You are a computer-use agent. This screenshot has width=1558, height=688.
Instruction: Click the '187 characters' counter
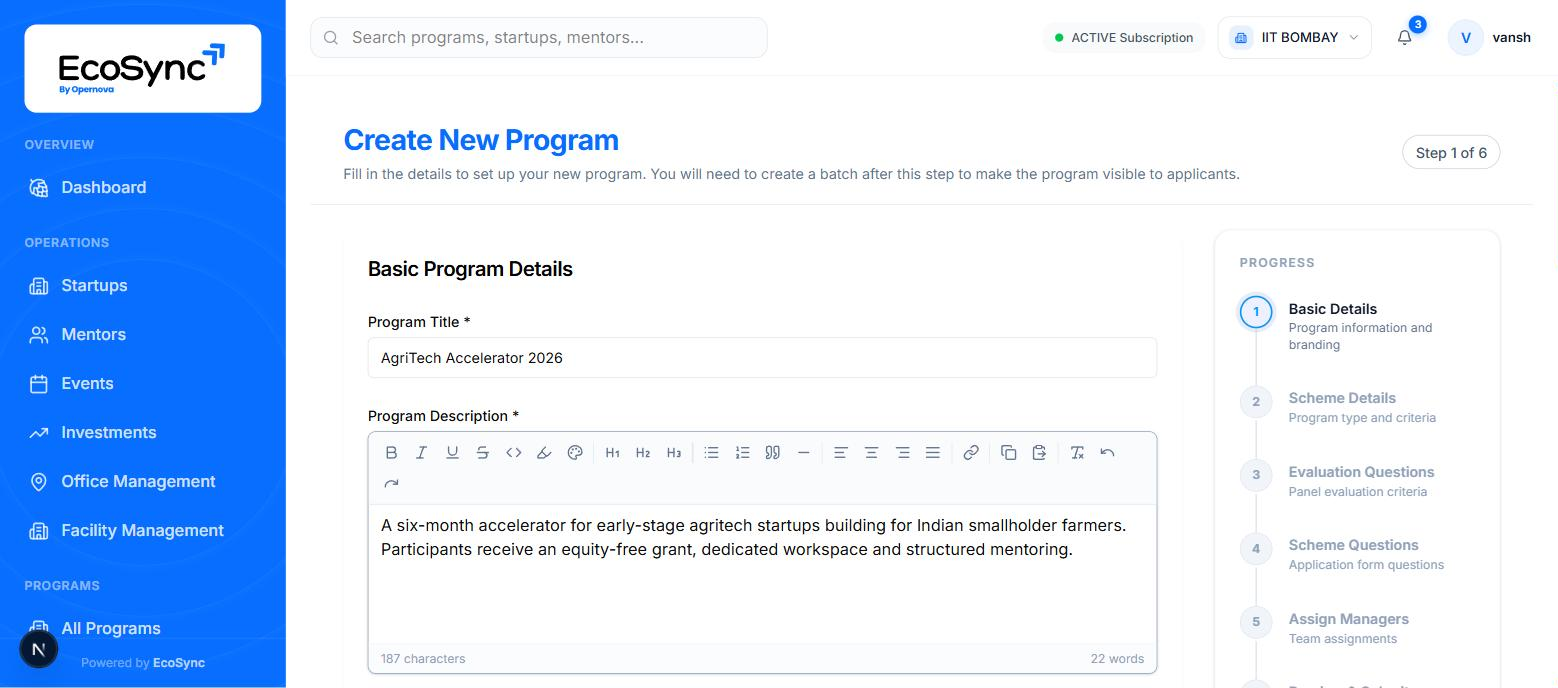(x=423, y=659)
